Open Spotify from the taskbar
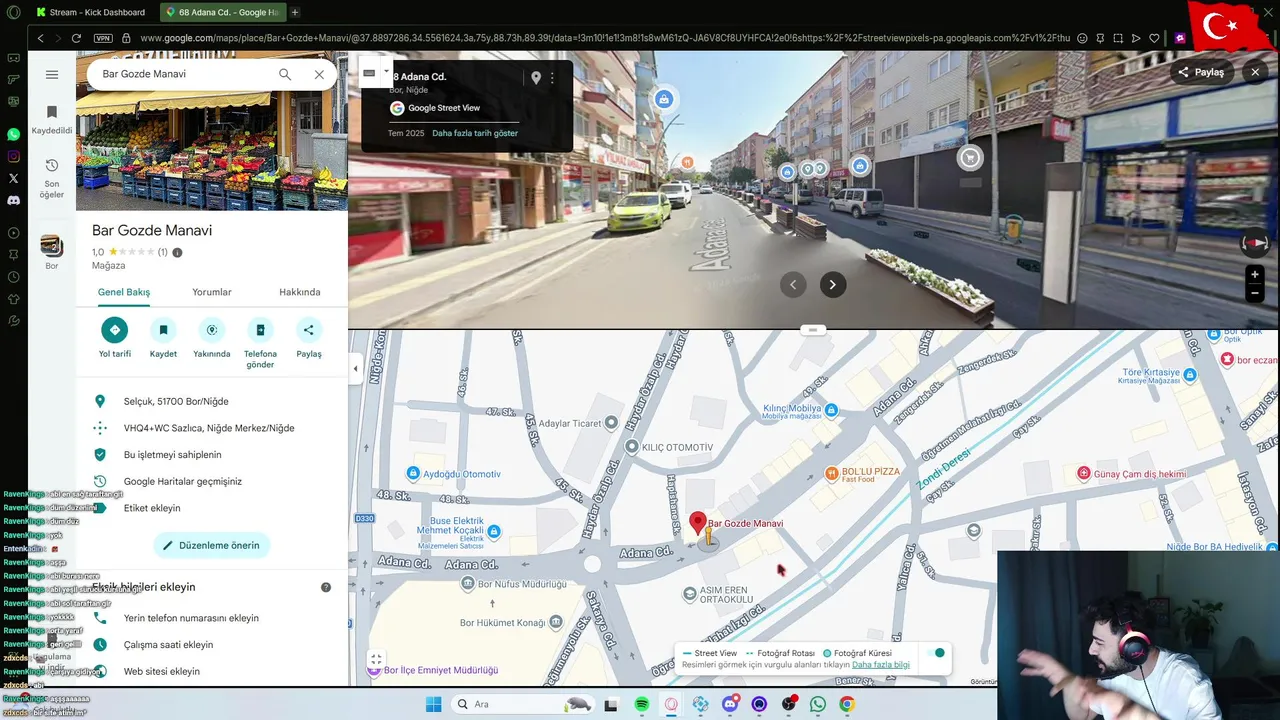 click(642, 704)
